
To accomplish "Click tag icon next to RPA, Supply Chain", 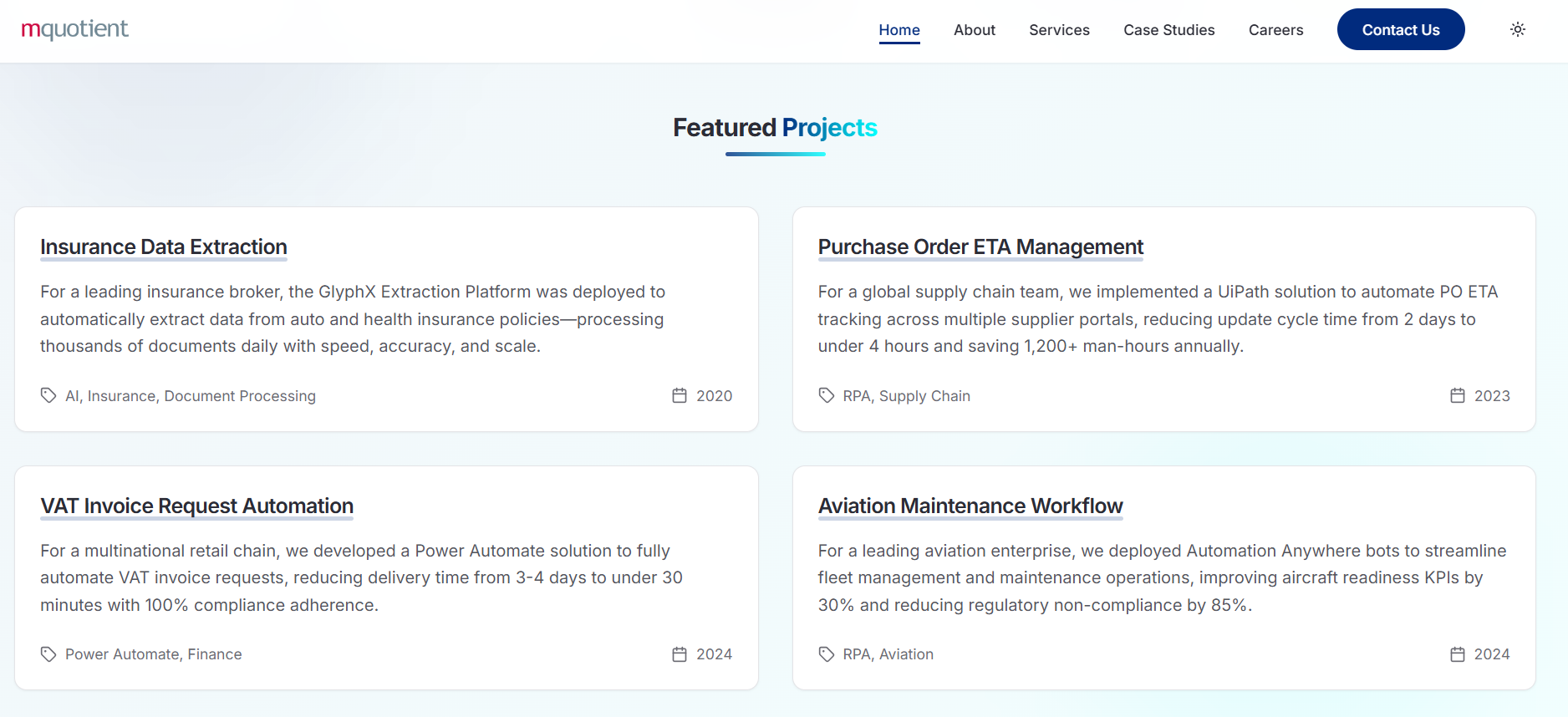I will click(827, 395).
